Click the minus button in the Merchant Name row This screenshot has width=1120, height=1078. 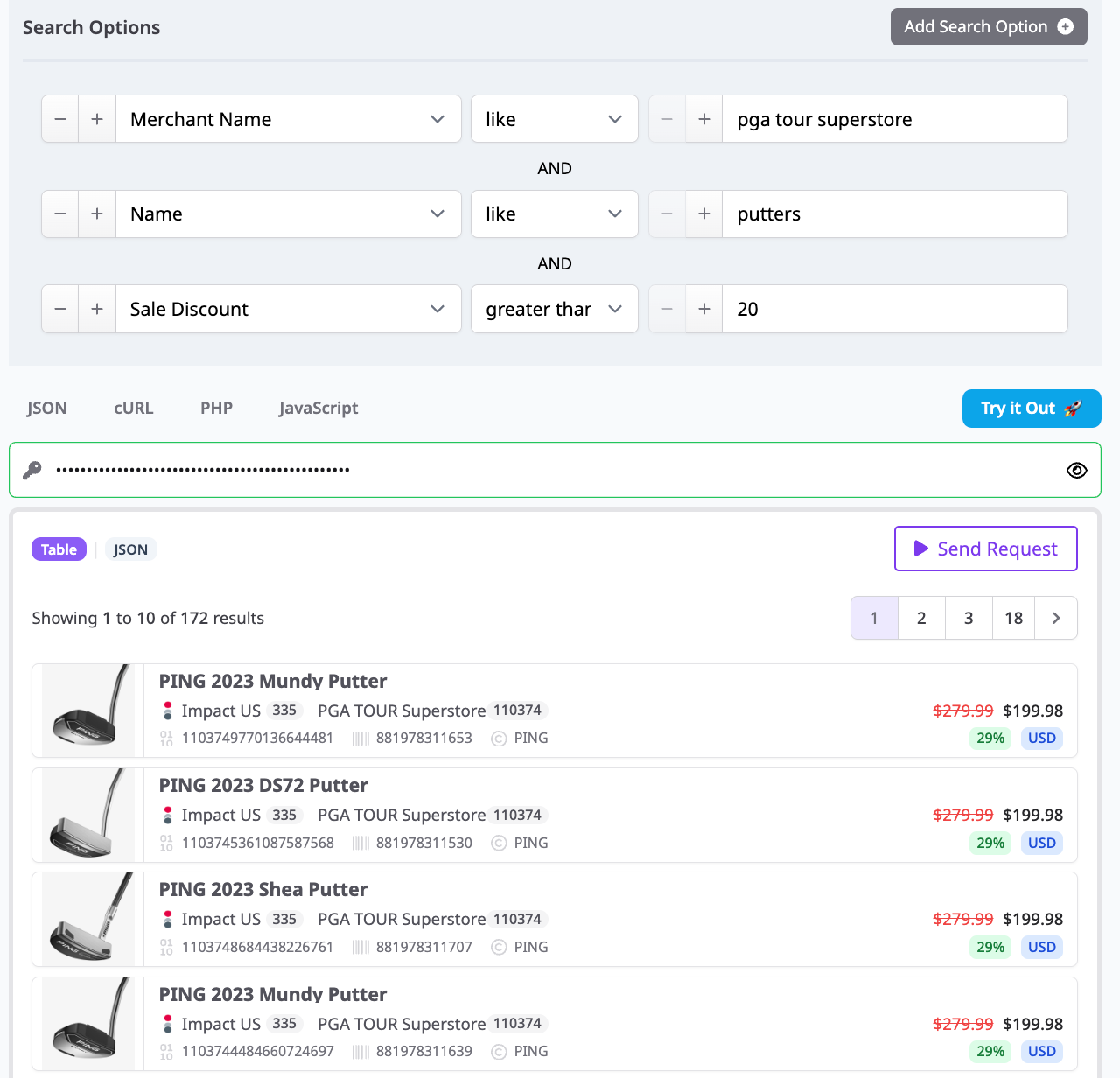click(60, 119)
